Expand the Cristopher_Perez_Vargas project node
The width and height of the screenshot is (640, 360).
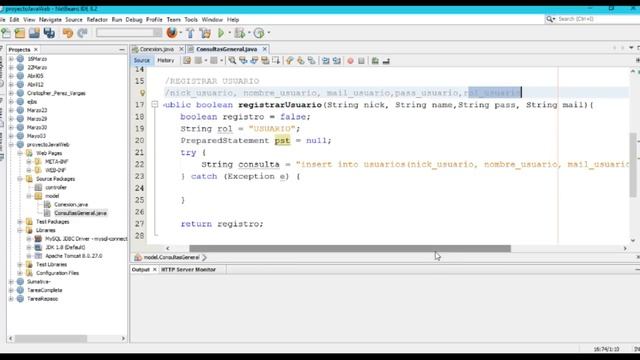(11, 93)
